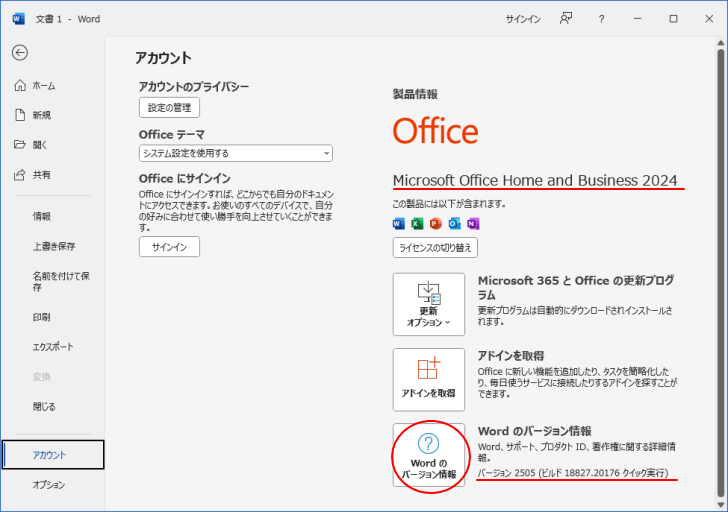The height and width of the screenshot is (512, 728).
Task: Click the vertical scrollbar thumb
Action: pos(721,273)
